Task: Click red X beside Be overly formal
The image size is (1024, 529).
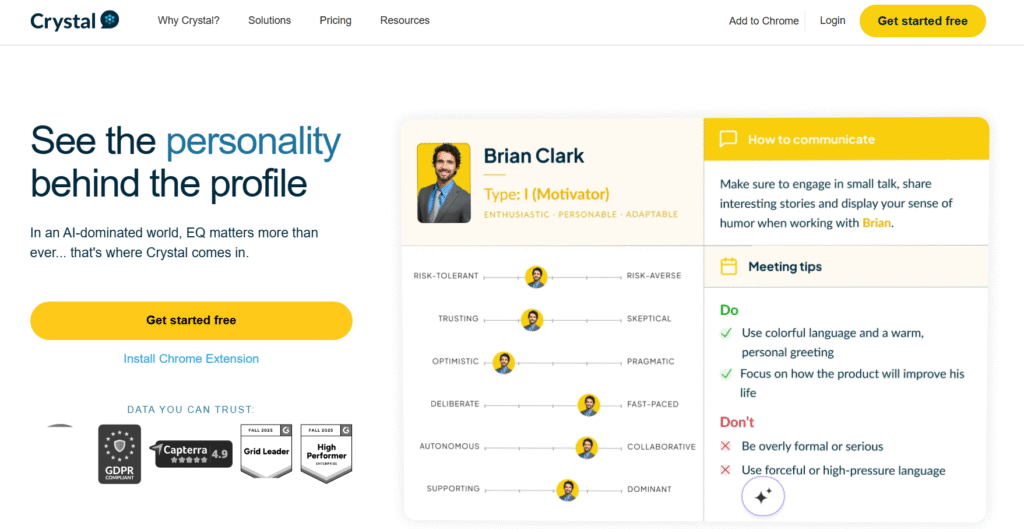Action: tap(725, 447)
